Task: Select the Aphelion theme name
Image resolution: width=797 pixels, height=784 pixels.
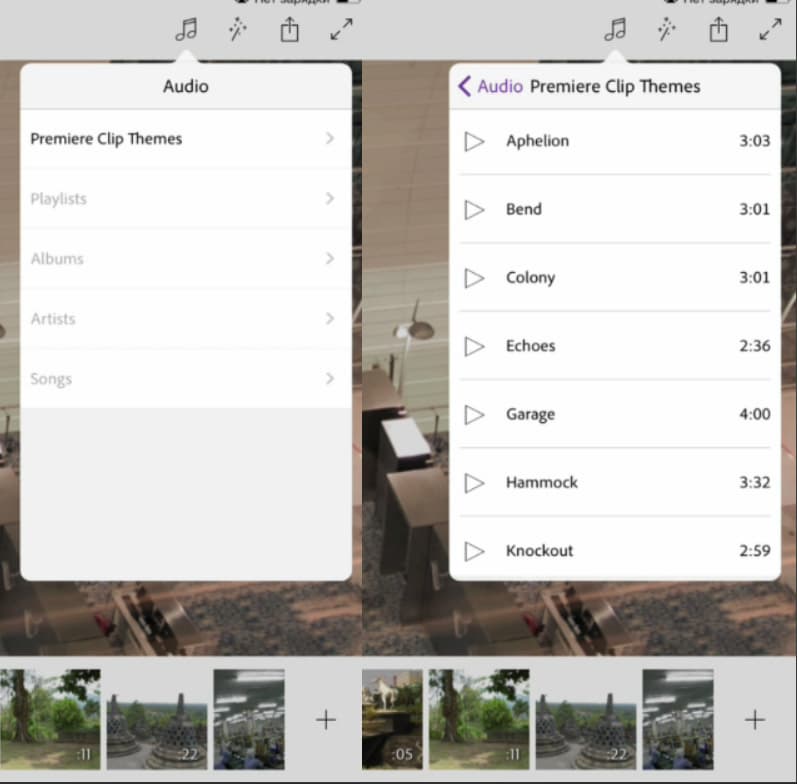Action: coord(537,141)
